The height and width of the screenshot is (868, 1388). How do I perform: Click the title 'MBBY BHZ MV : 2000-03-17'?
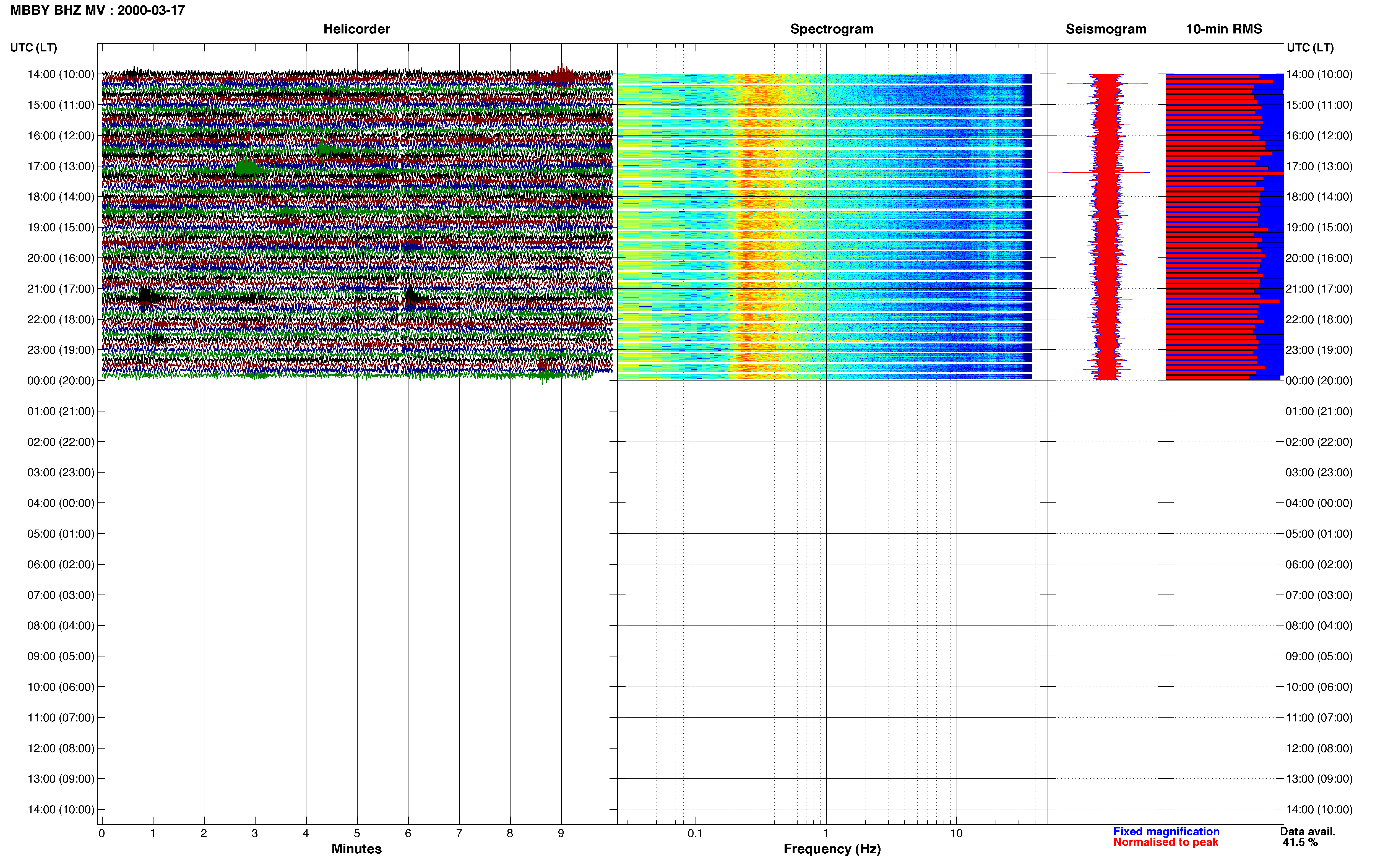point(98,10)
